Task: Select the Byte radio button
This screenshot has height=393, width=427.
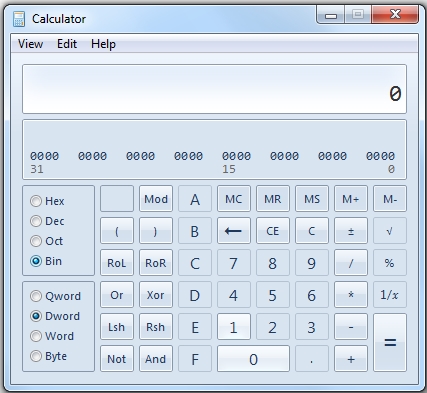Action: 36,356
